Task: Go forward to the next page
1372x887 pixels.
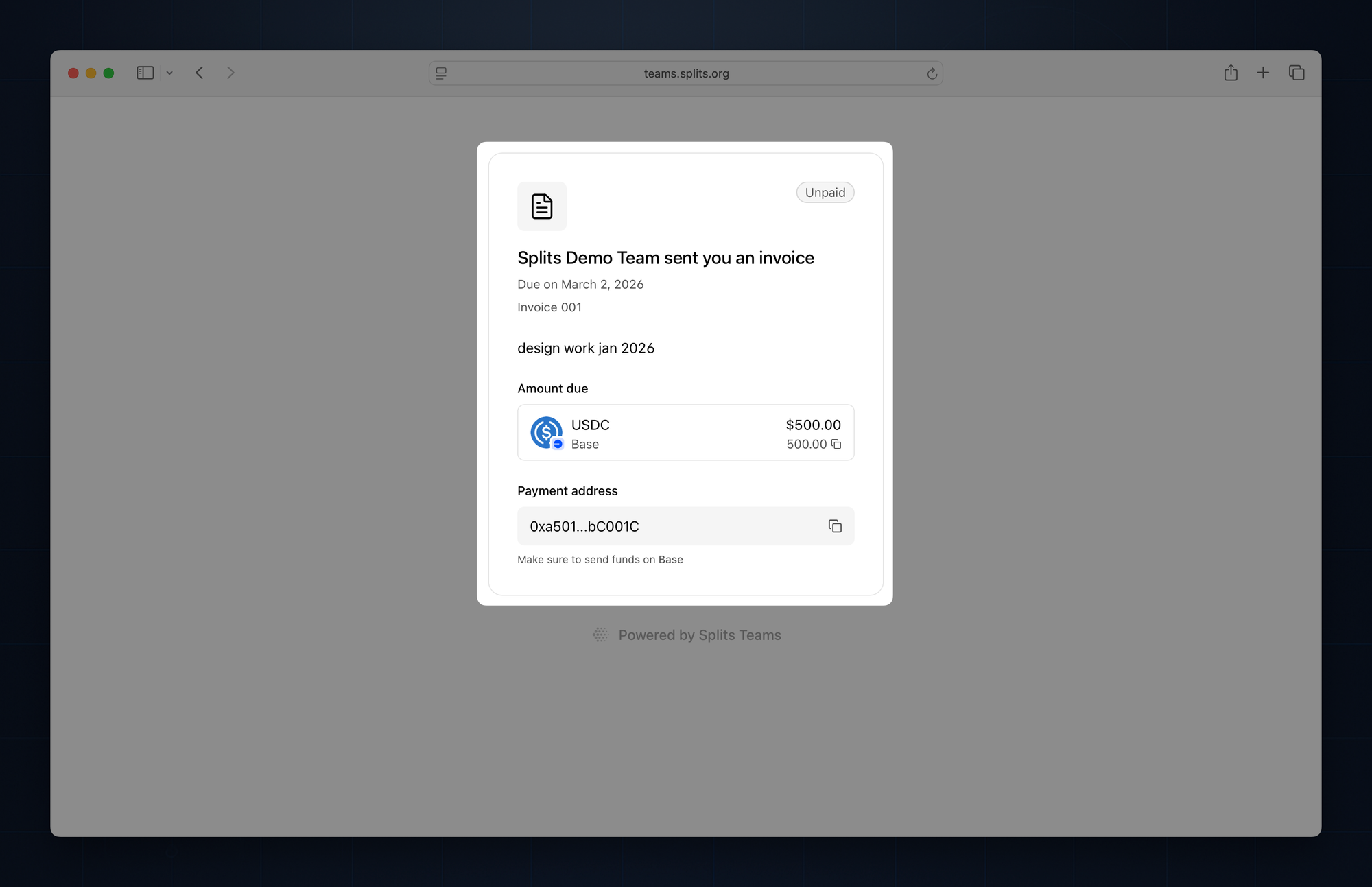Action: coord(230,73)
